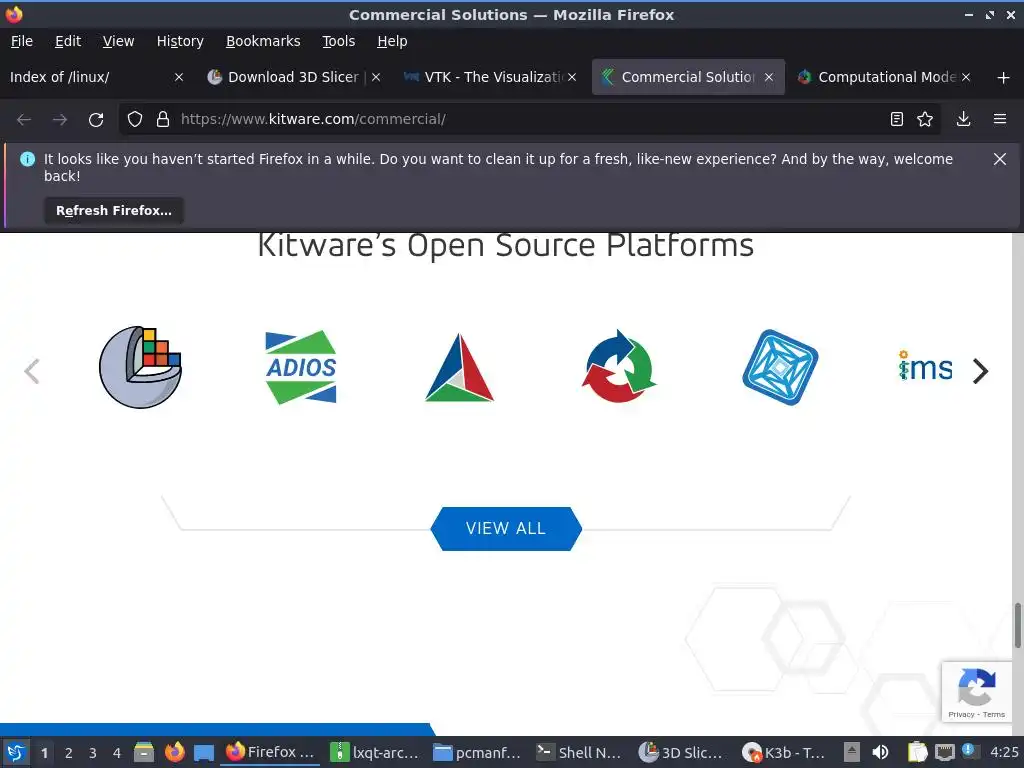Screen dimensions: 1024x768
Task: Switch to 3D Slicer taskbar window
Action: (x=682, y=752)
